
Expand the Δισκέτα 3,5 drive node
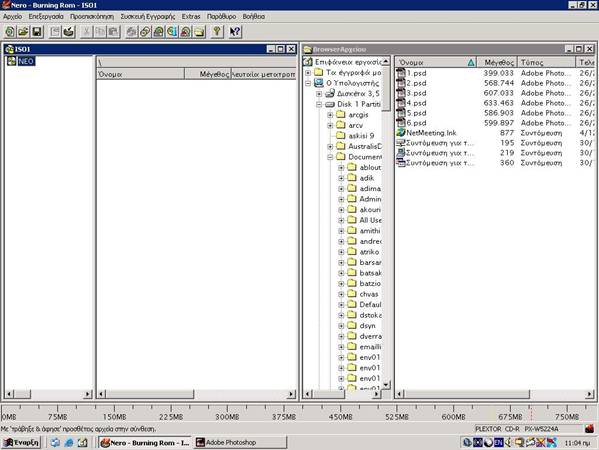pos(319,94)
